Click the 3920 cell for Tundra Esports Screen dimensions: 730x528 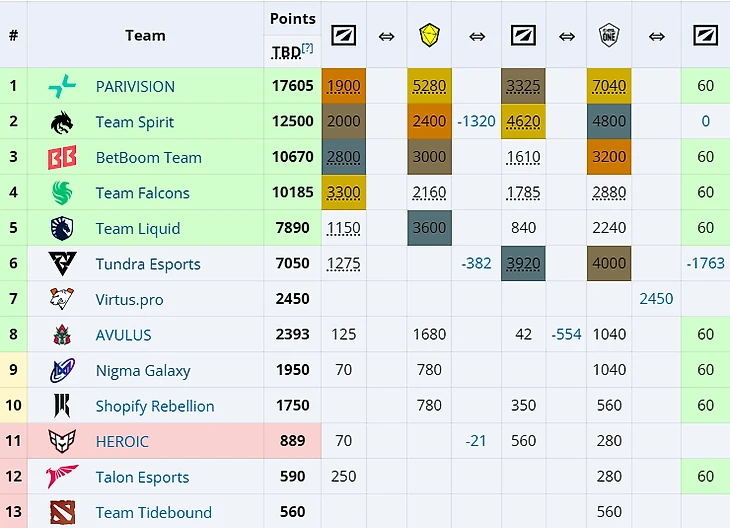click(x=523, y=264)
